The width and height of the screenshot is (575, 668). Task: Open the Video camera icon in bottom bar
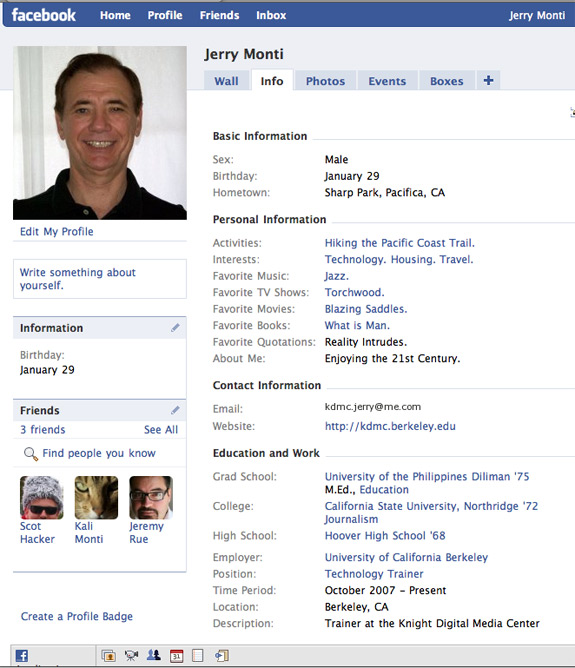132,656
